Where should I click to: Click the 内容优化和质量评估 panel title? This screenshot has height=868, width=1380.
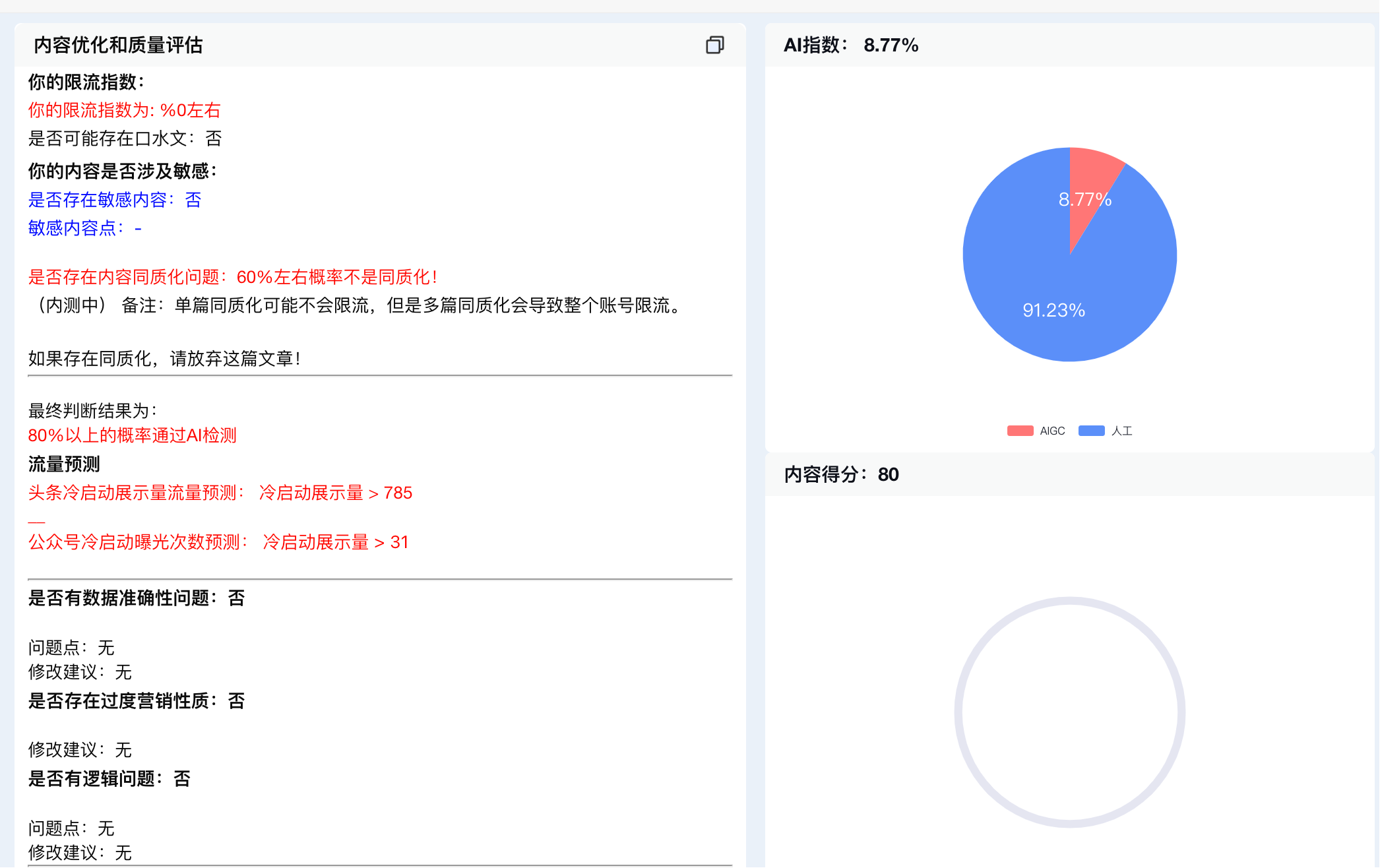[x=118, y=45]
